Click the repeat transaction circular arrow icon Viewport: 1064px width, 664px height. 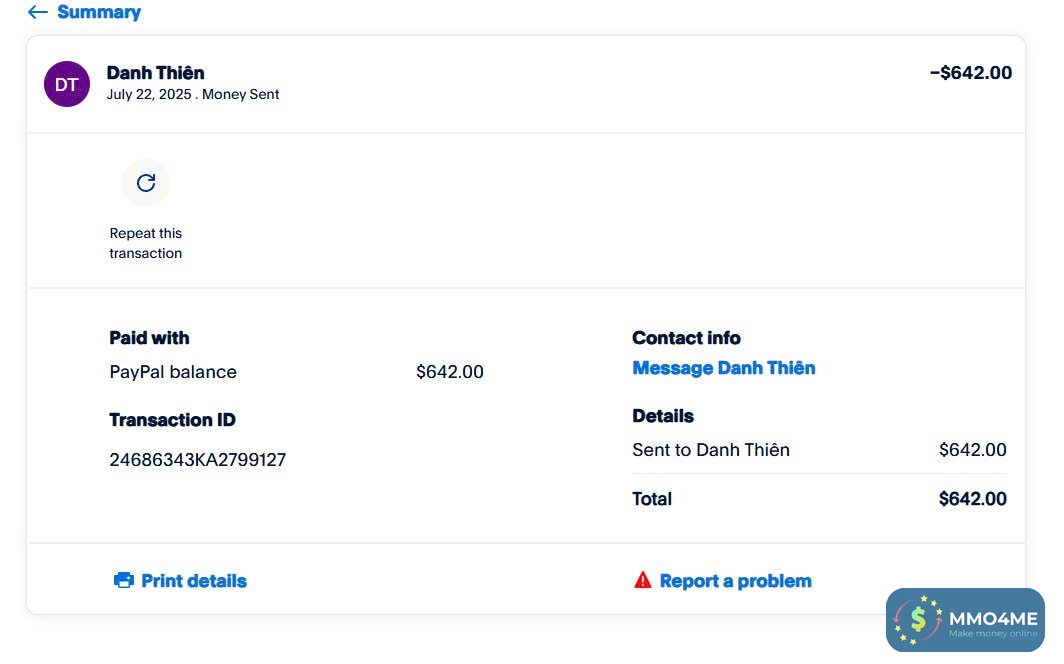(x=146, y=183)
